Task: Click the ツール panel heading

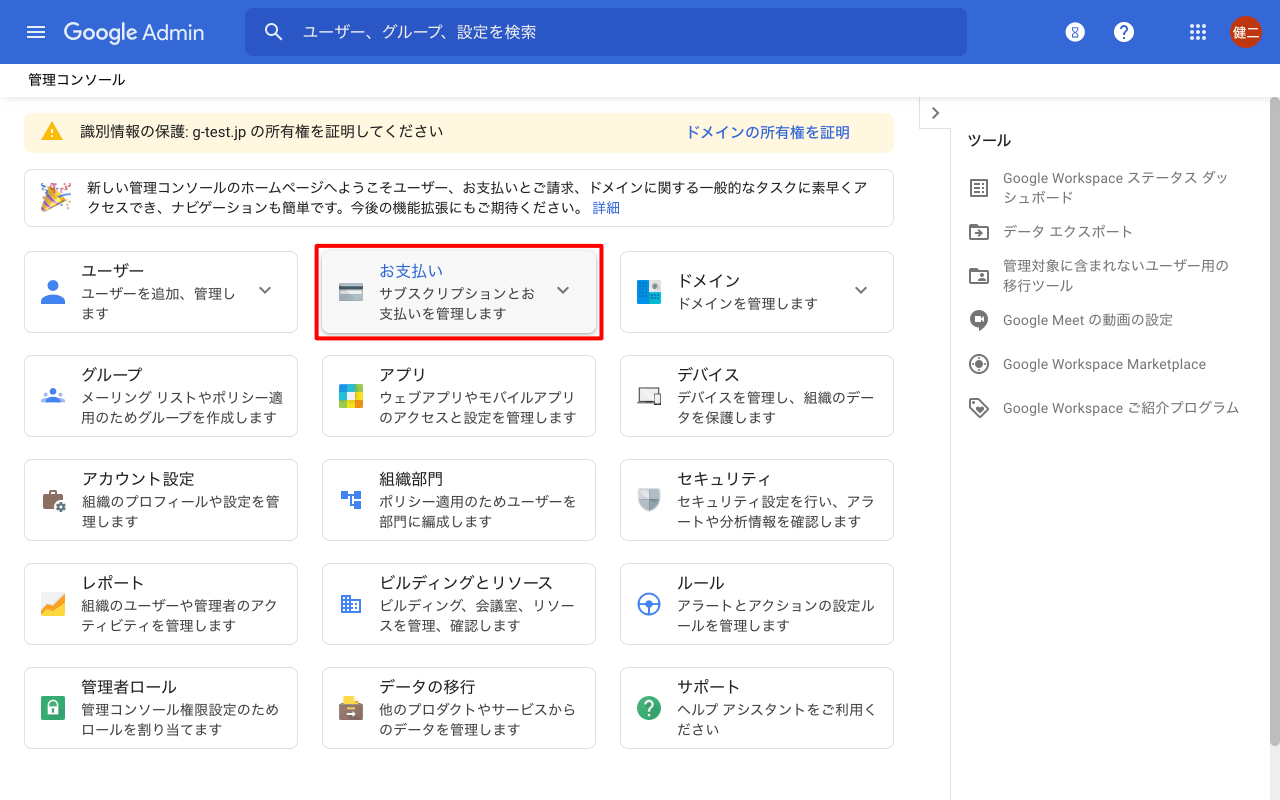Action: coord(989,140)
